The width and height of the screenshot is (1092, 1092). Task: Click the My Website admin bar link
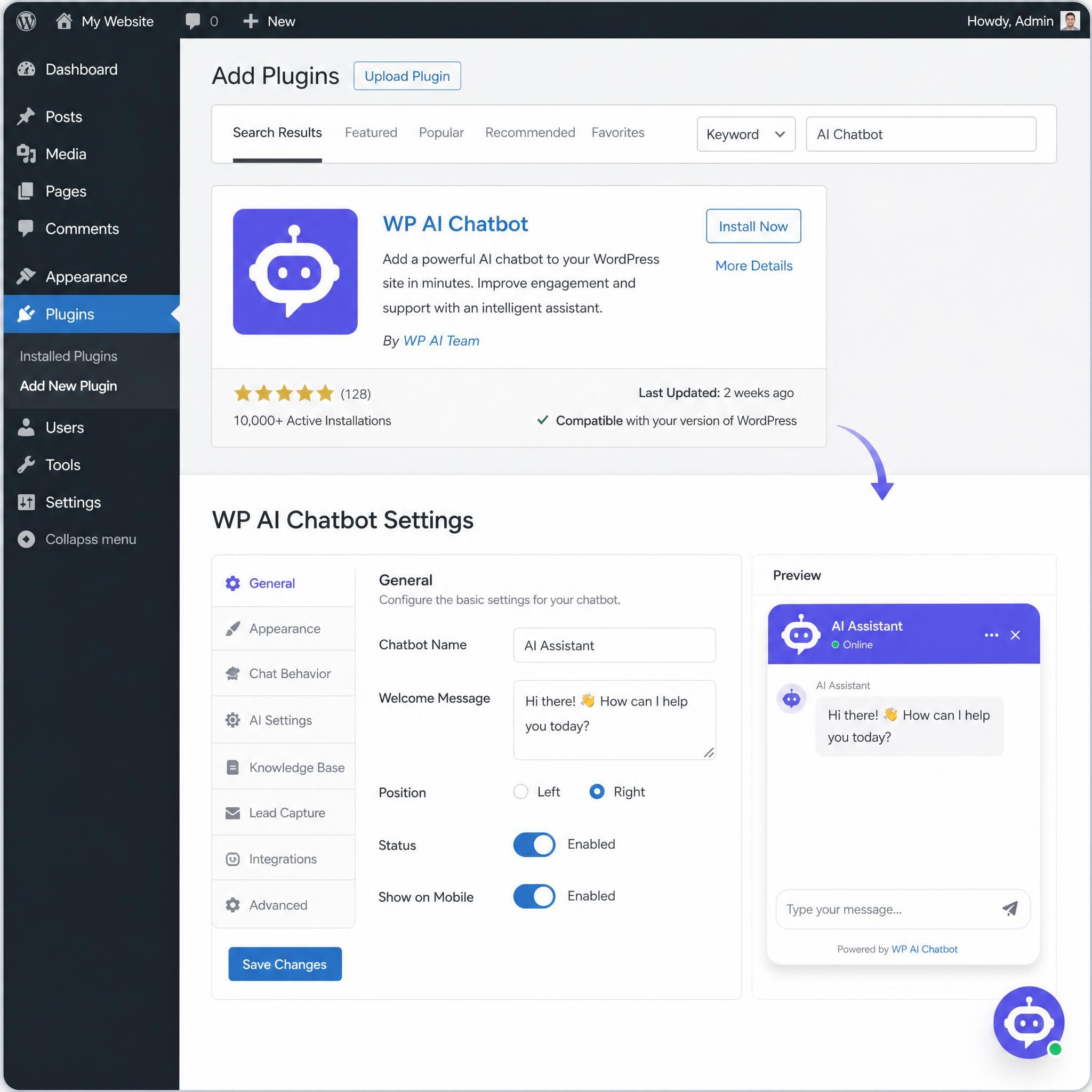click(117, 21)
